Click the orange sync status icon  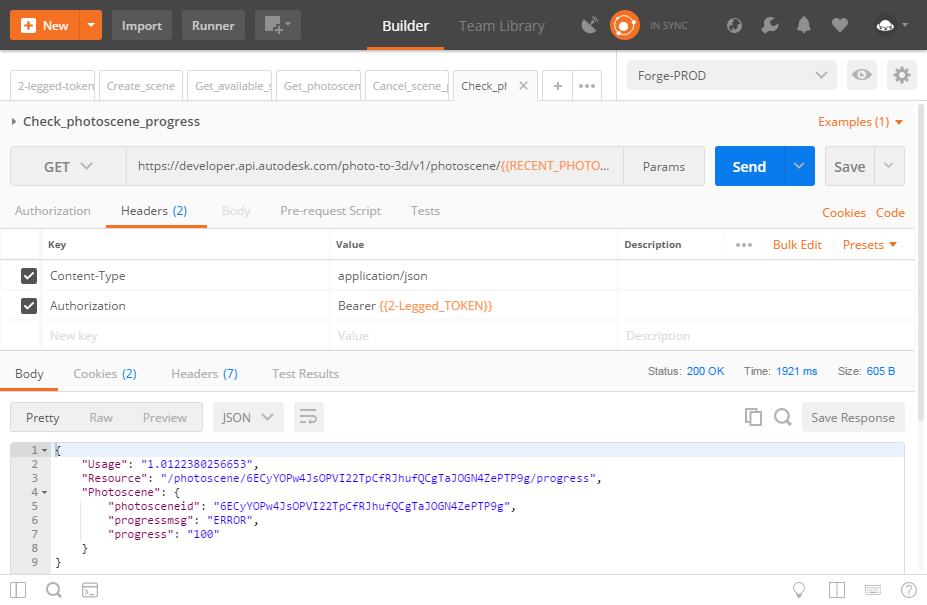tap(624, 25)
